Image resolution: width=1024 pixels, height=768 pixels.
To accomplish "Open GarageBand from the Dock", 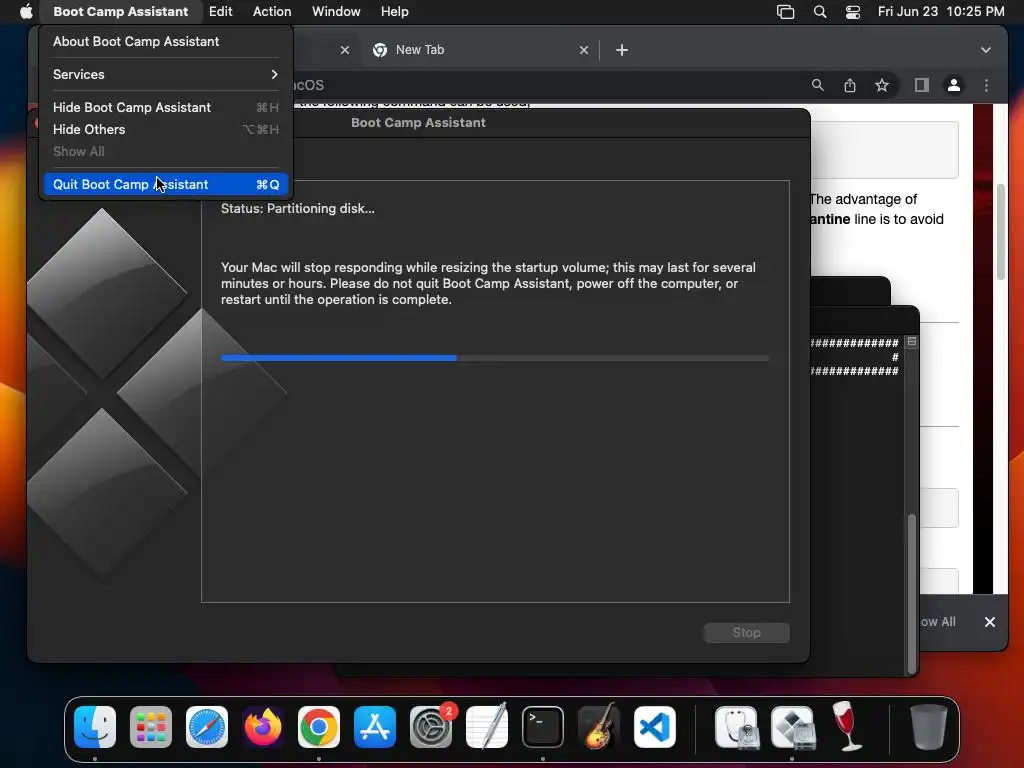I will [x=599, y=727].
